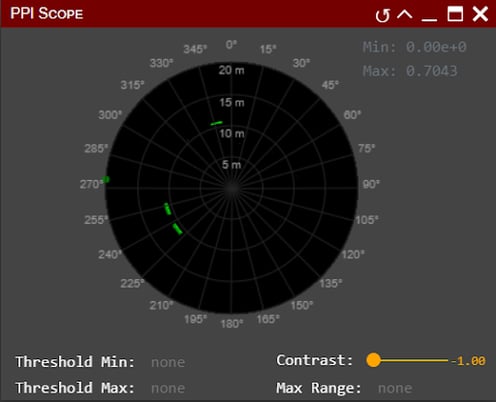This screenshot has width=496, height=402.
Task: Collapse the PPI Scope panel with the chevron-up icon
Action: (405, 15)
